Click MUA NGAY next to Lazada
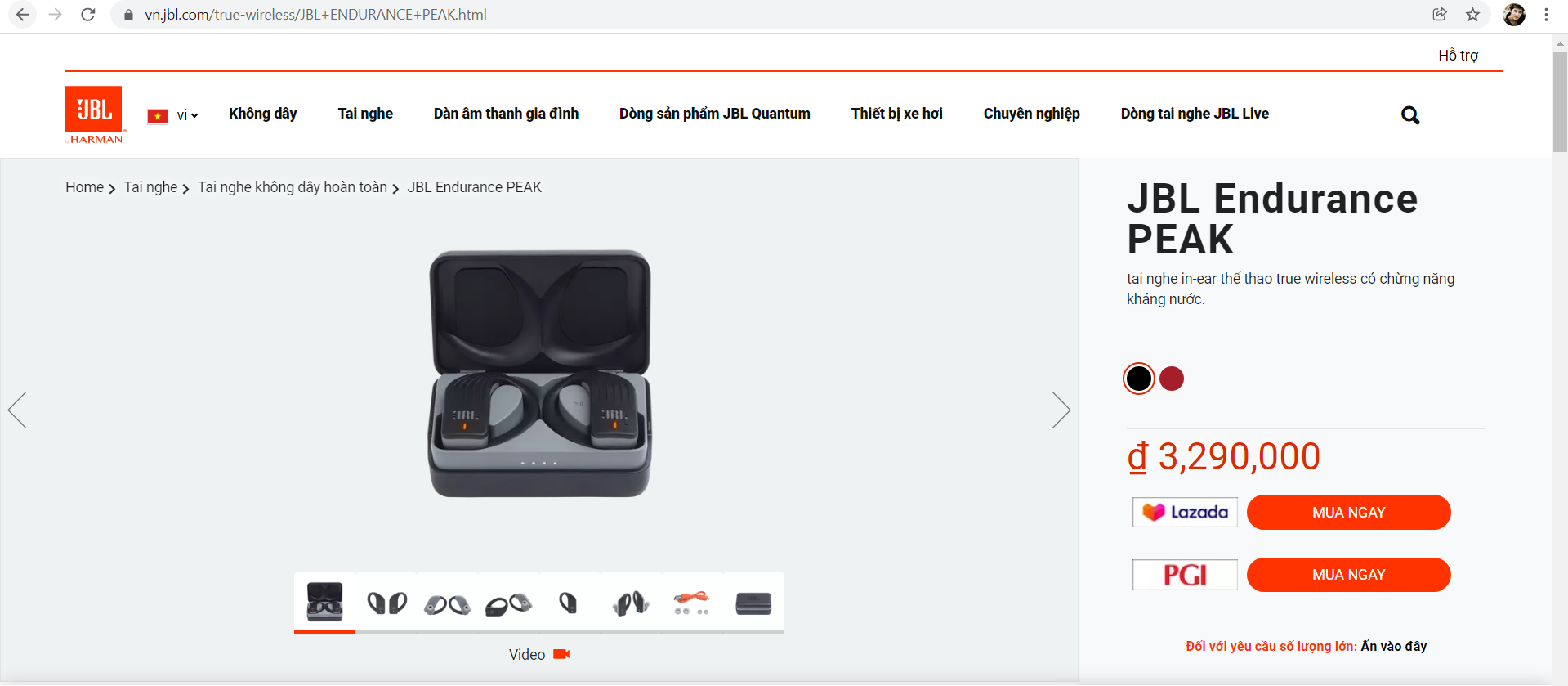This screenshot has width=1568, height=686. (1348, 513)
